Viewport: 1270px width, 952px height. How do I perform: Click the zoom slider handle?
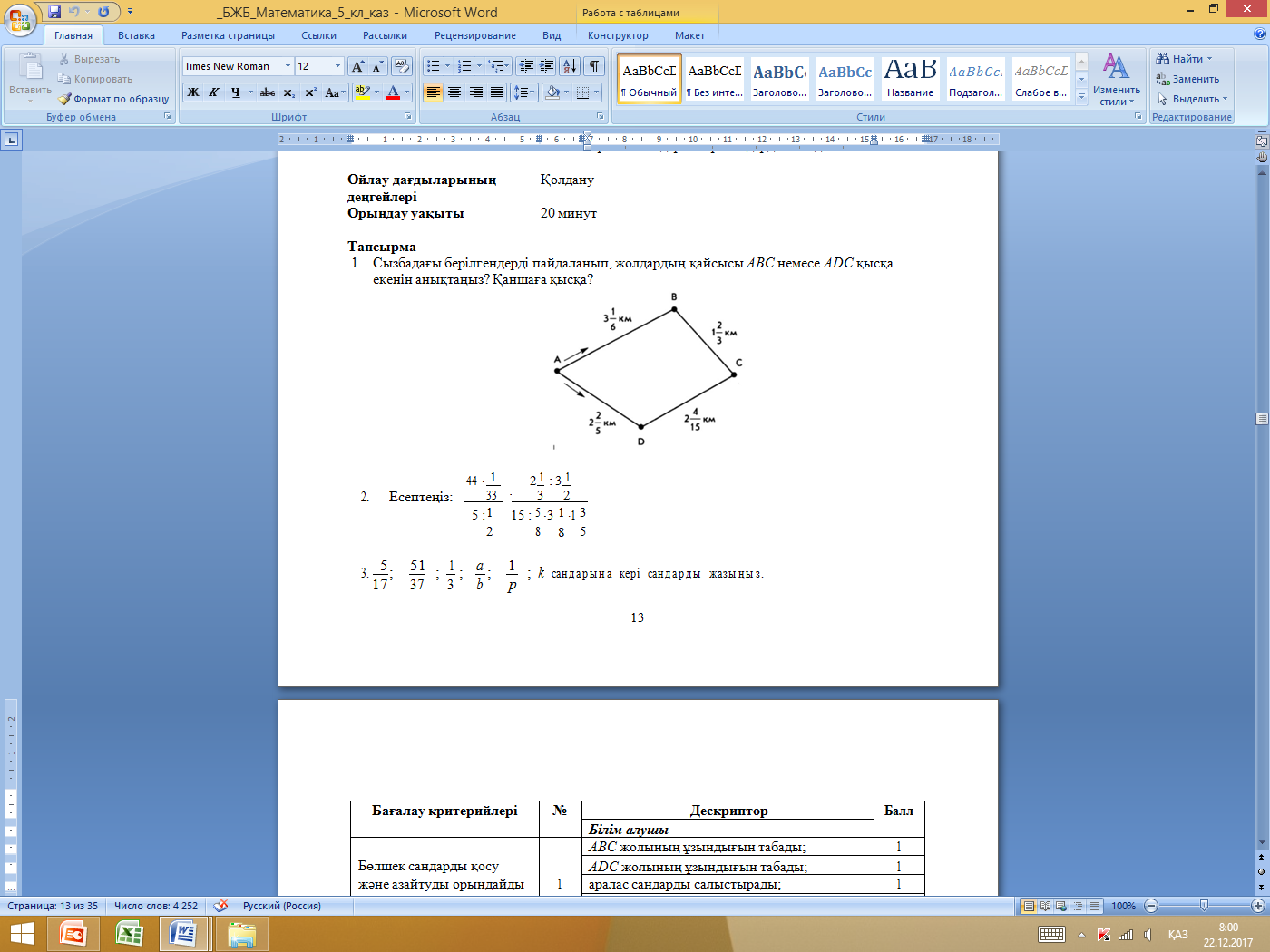pos(1204,906)
